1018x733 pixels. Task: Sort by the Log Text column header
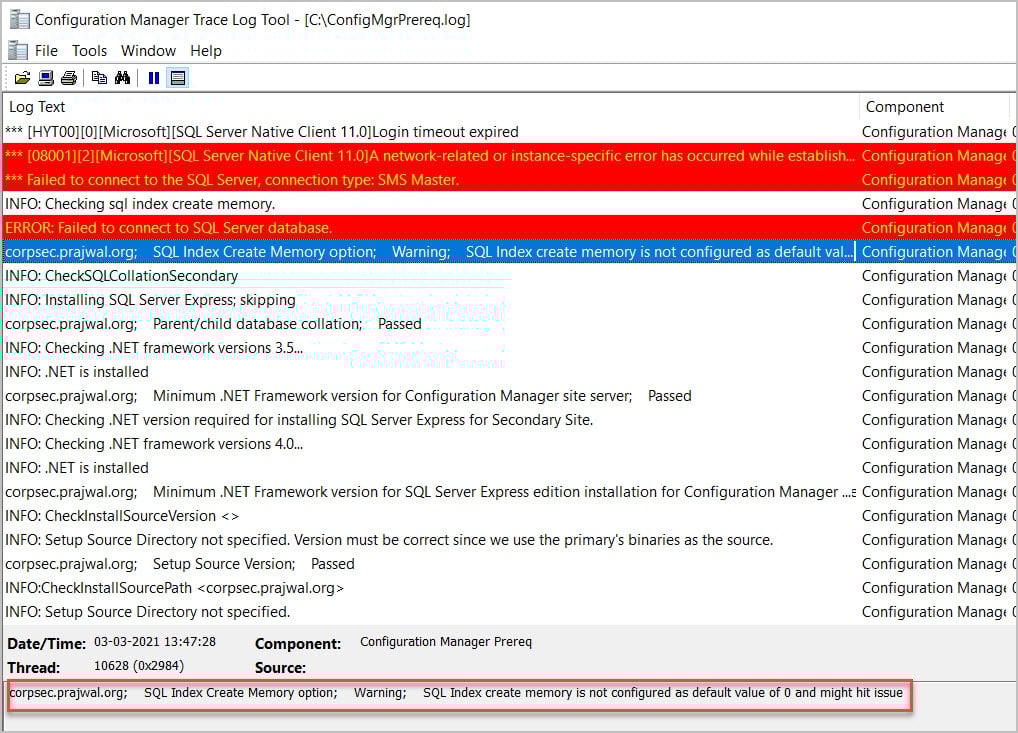(x=431, y=106)
